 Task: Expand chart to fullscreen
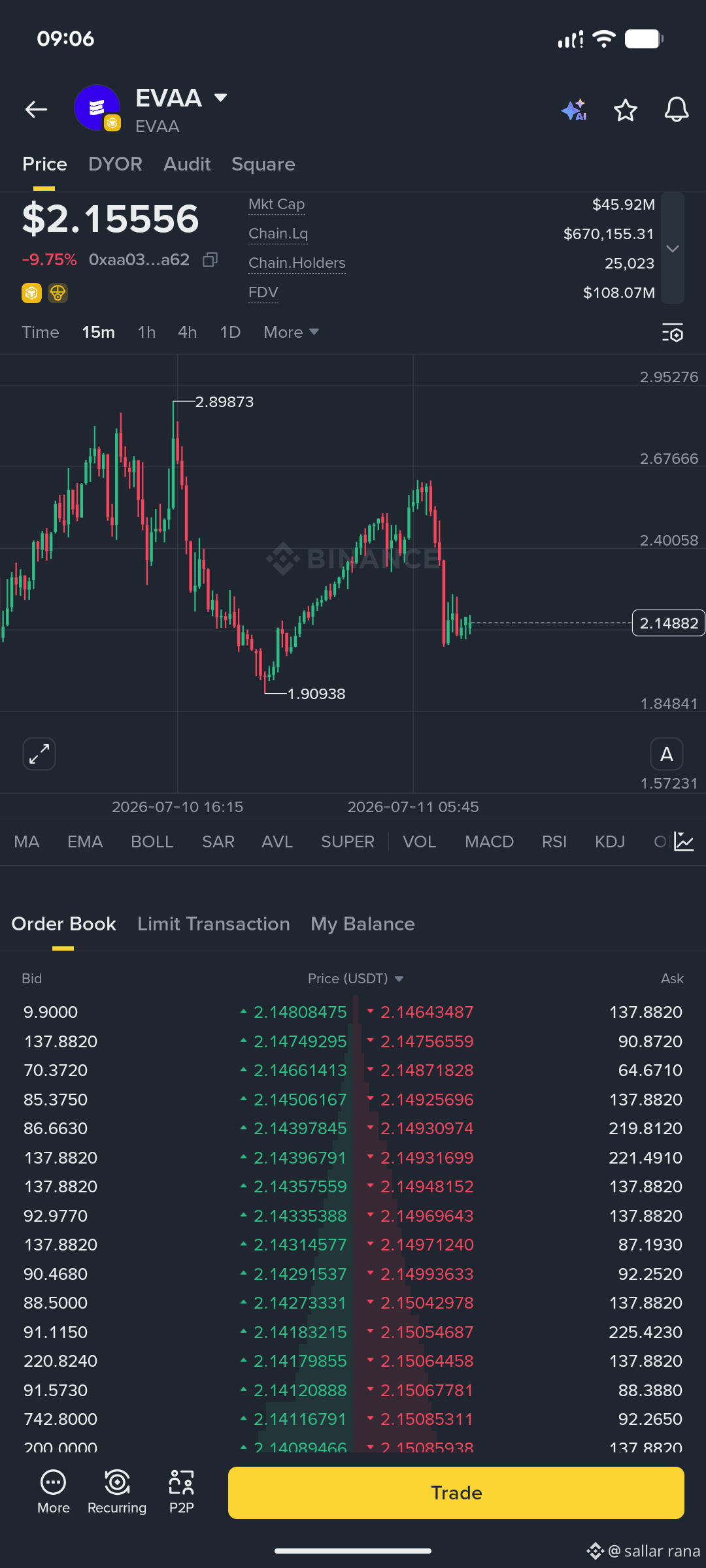[x=39, y=754]
